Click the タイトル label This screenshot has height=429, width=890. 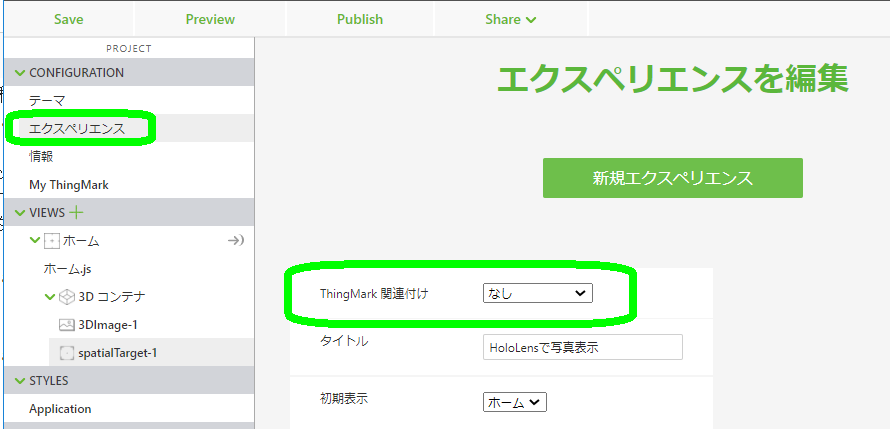pos(345,340)
